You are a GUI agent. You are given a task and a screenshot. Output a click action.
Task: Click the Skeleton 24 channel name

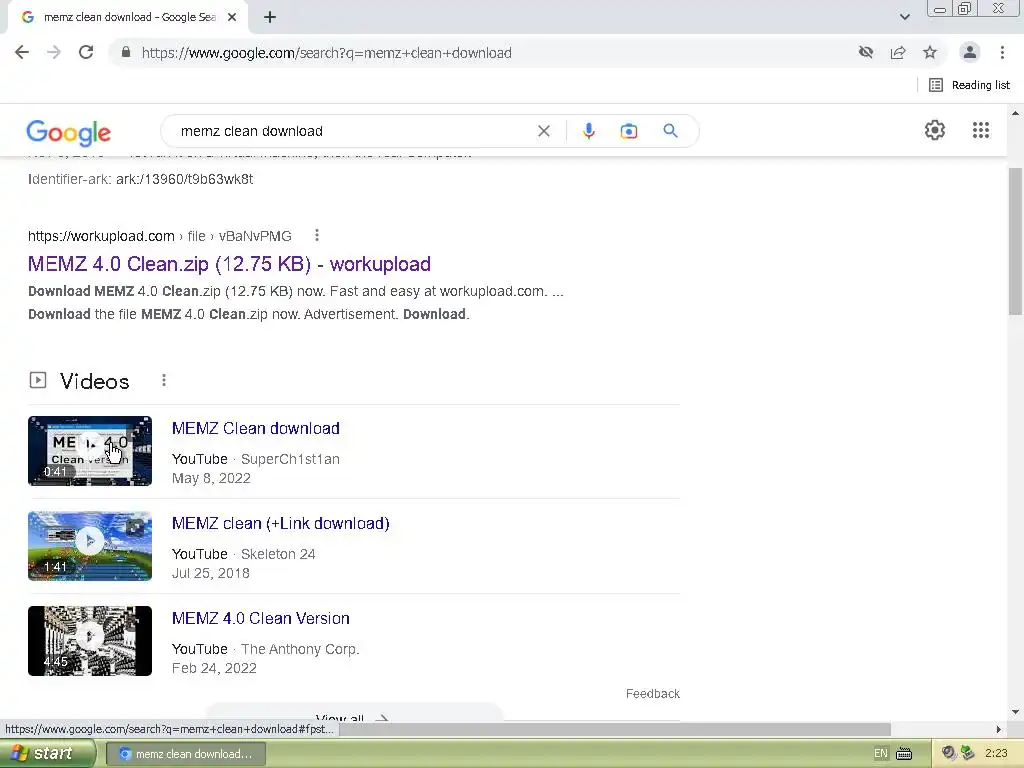pos(278,554)
